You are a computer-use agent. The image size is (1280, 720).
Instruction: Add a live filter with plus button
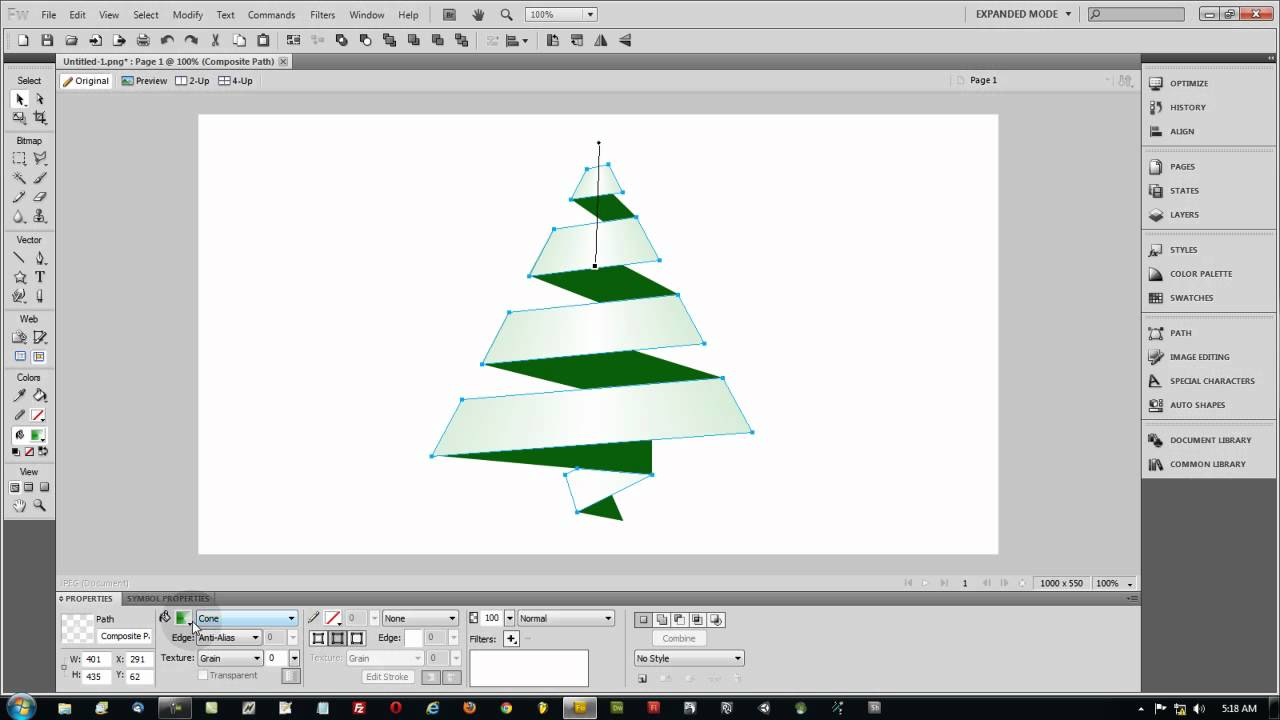pyautogui.click(x=511, y=639)
